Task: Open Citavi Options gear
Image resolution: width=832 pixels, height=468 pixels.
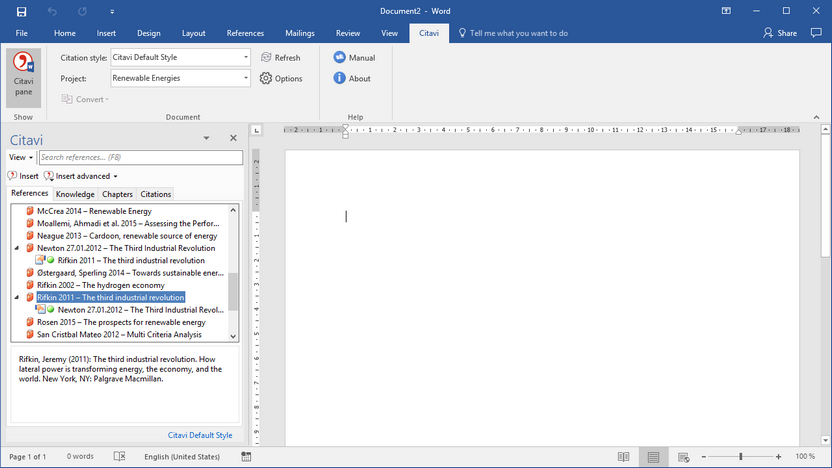Action: pyautogui.click(x=281, y=79)
